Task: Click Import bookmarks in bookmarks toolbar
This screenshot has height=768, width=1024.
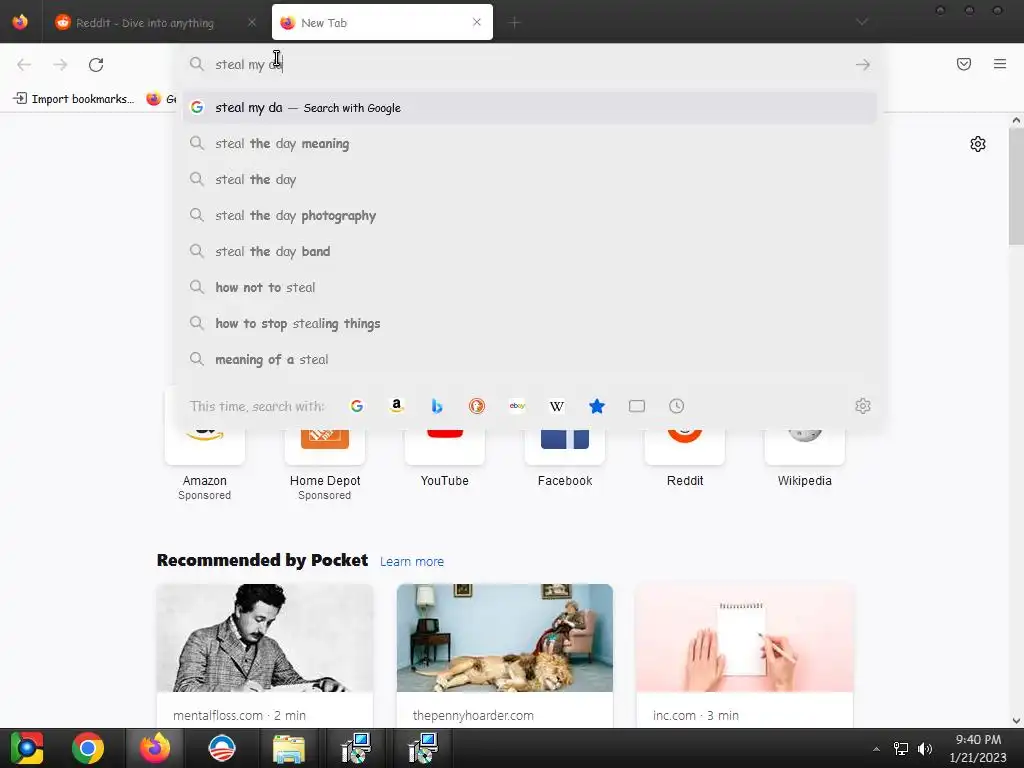Action: click(x=73, y=99)
